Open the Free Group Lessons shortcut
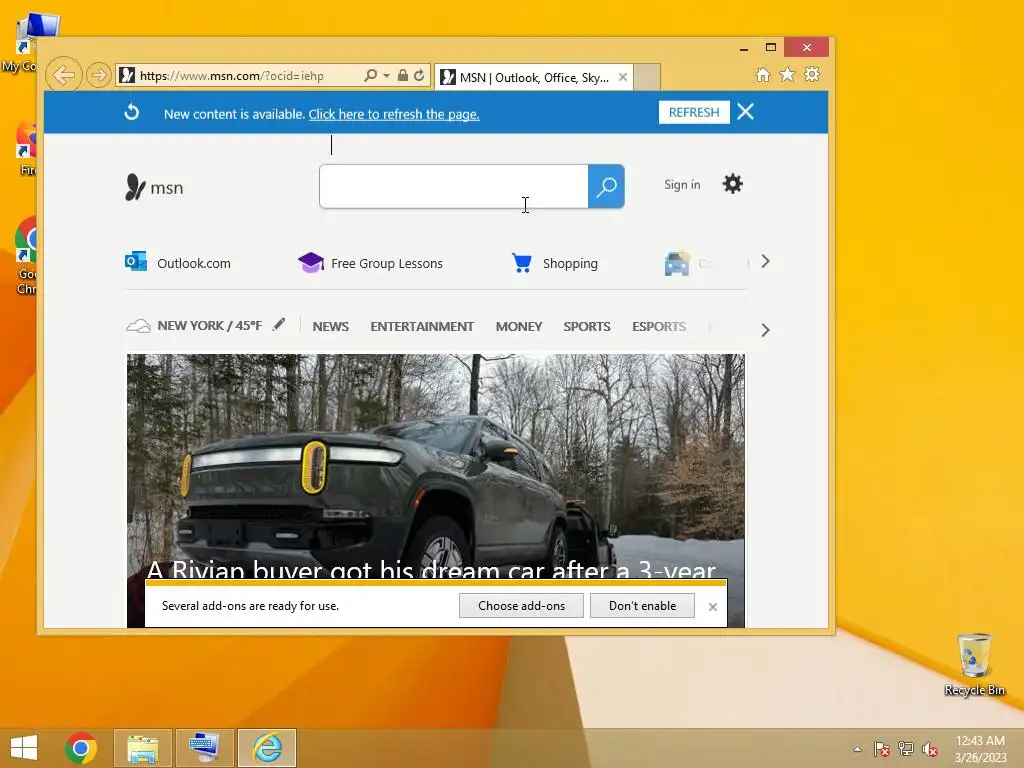This screenshot has height=768, width=1024. pyautogui.click(x=370, y=263)
